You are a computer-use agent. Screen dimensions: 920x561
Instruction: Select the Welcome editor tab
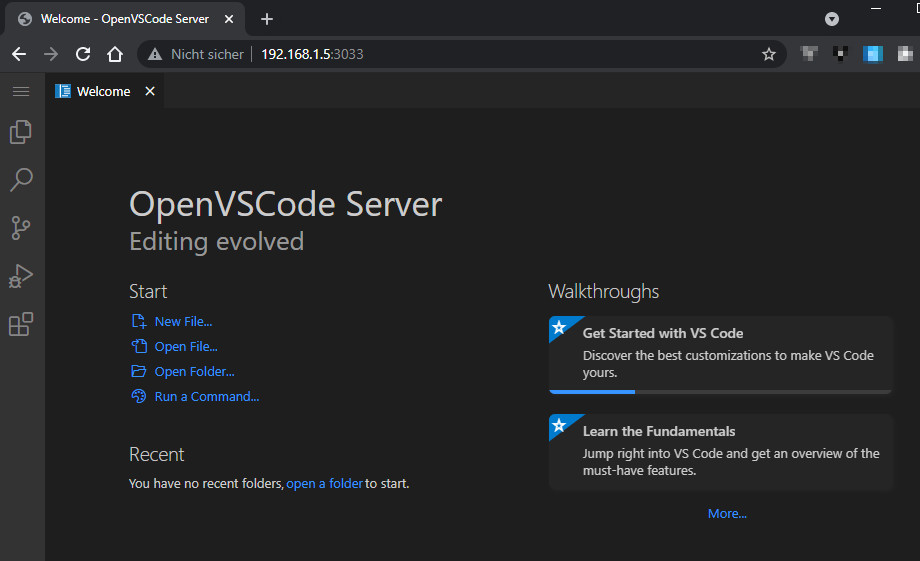tap(103, 91)
